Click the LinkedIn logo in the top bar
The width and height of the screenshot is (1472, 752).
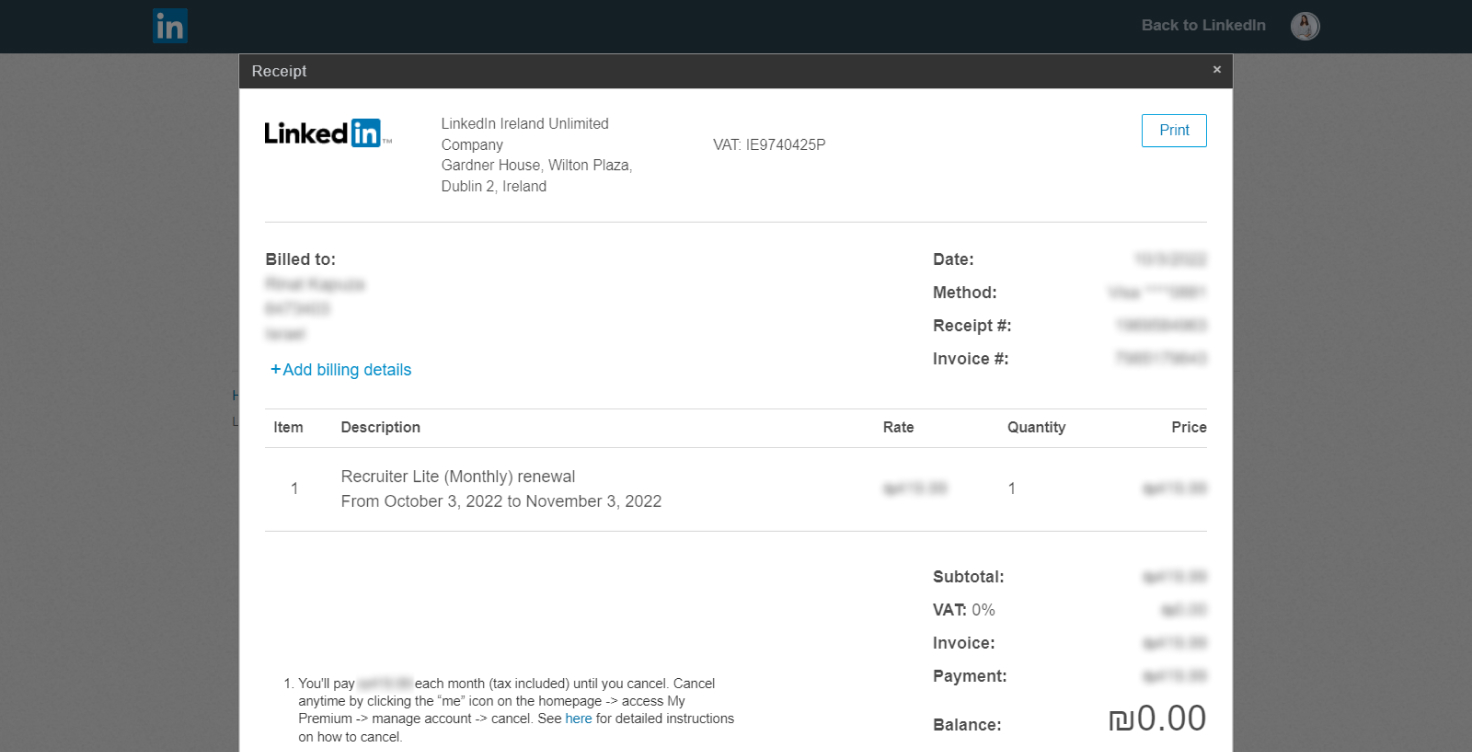point(169,26)
